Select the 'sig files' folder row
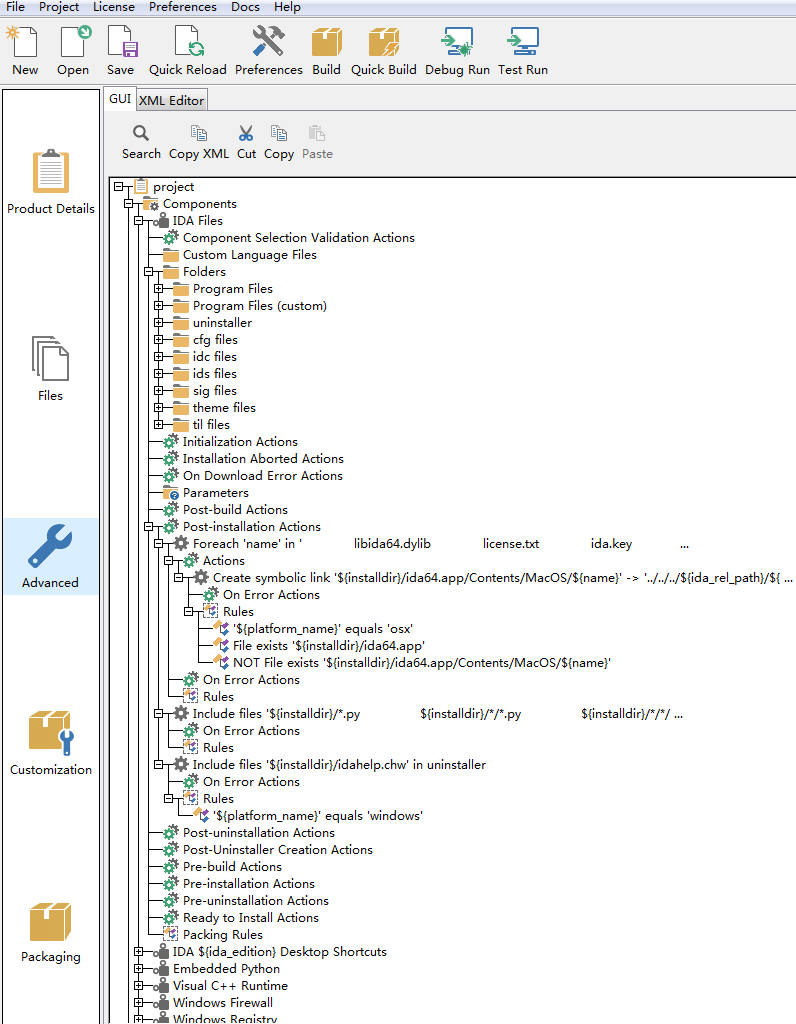 pos(214,391)
